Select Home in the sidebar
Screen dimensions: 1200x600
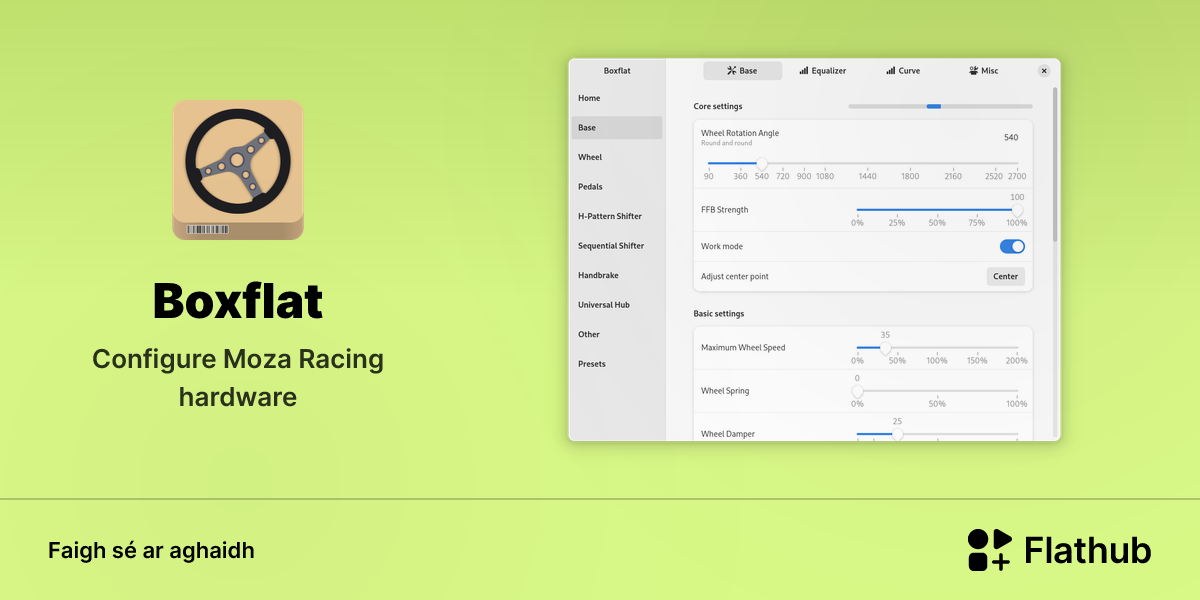[x=617, y=98]
